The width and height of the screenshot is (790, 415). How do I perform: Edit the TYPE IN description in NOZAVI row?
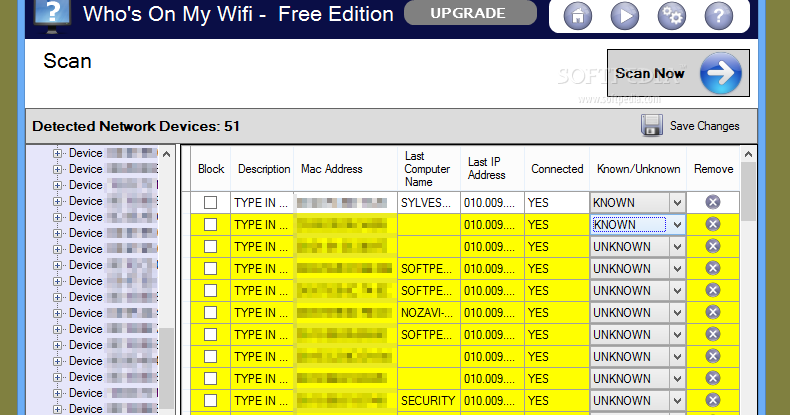coord(261,313)
